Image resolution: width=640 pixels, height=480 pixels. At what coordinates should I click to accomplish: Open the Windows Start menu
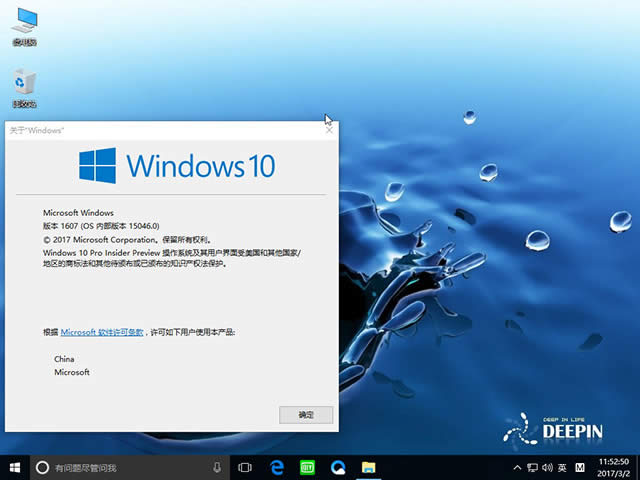click(14, 467)
